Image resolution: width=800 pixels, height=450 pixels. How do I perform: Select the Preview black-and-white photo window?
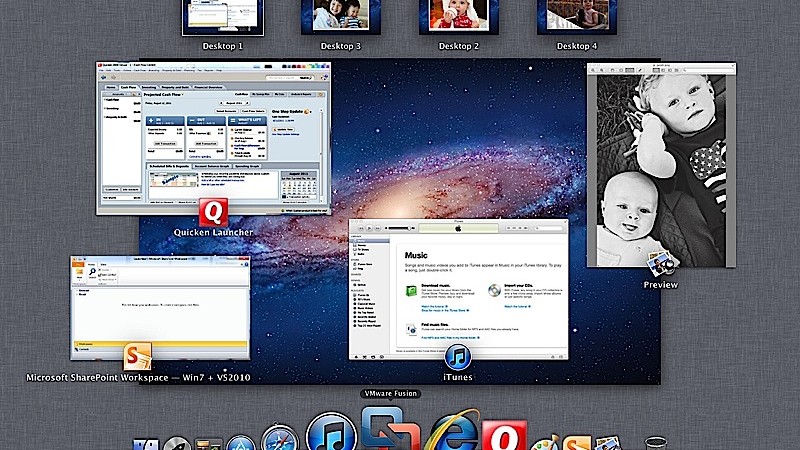point(660,165)
